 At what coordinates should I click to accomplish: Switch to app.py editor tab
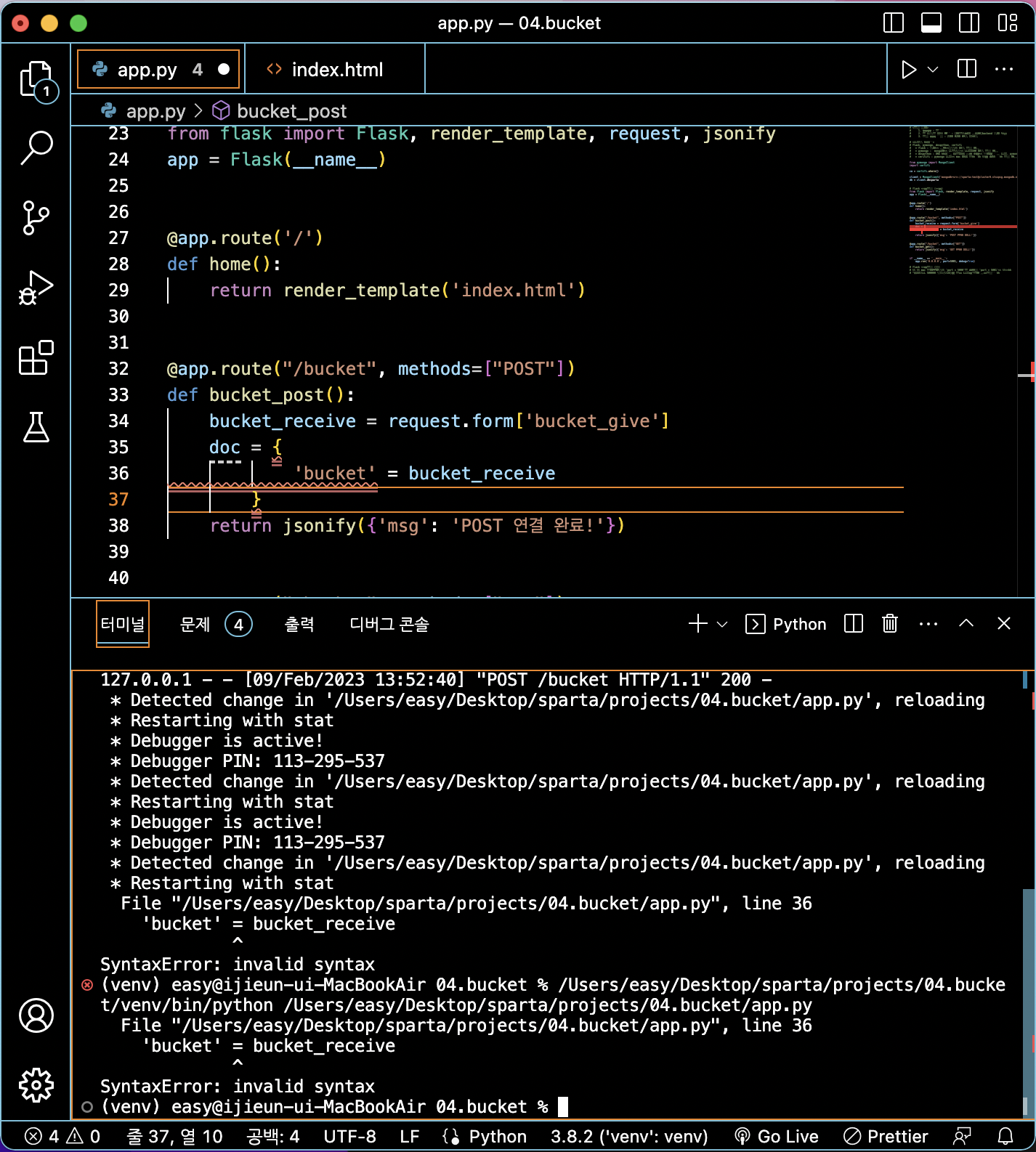pyautogui.click(x=158, y=69)
